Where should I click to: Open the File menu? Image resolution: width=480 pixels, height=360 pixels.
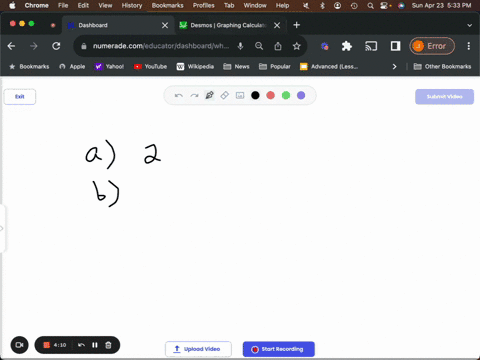click(63, 5)
